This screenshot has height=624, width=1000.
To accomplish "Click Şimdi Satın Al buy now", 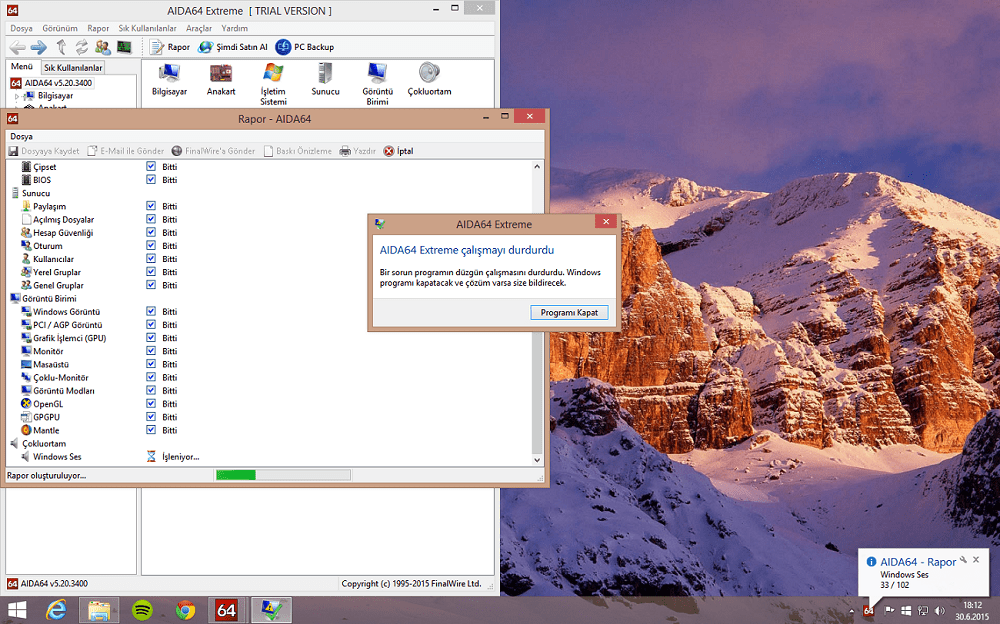I will [x=233, y=47].
